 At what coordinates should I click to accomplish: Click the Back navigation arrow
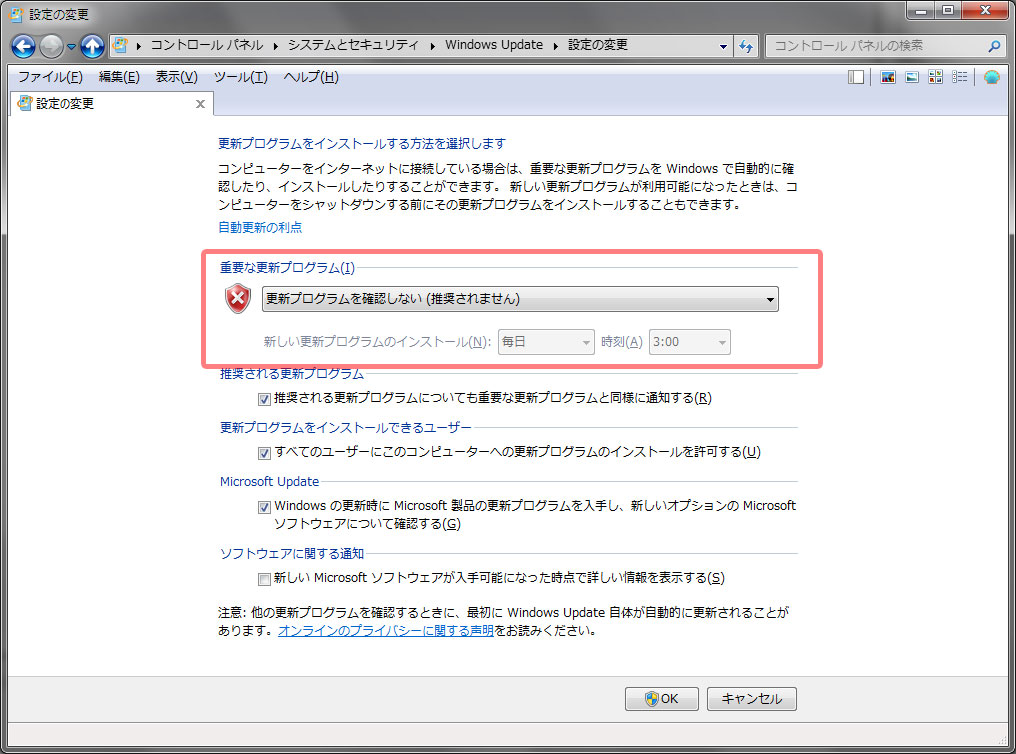pos(23,46)
